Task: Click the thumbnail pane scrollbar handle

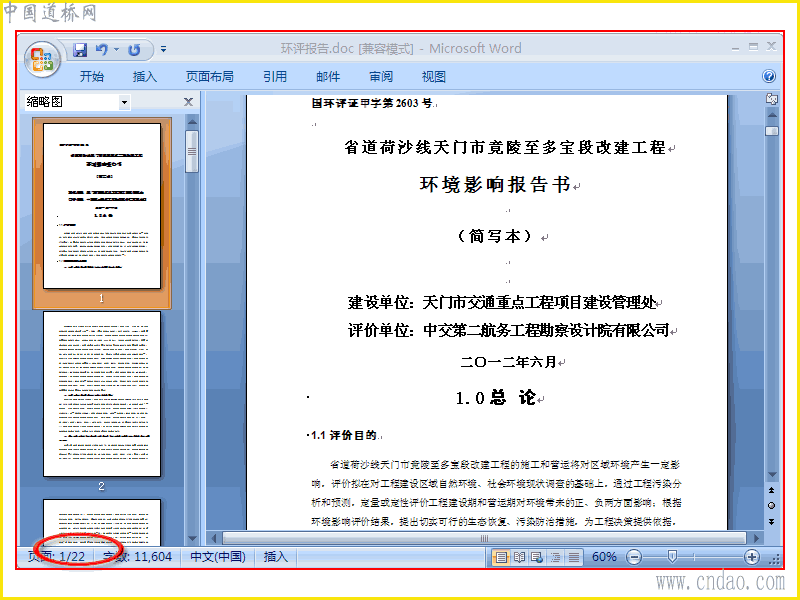Action: [192, 152]
